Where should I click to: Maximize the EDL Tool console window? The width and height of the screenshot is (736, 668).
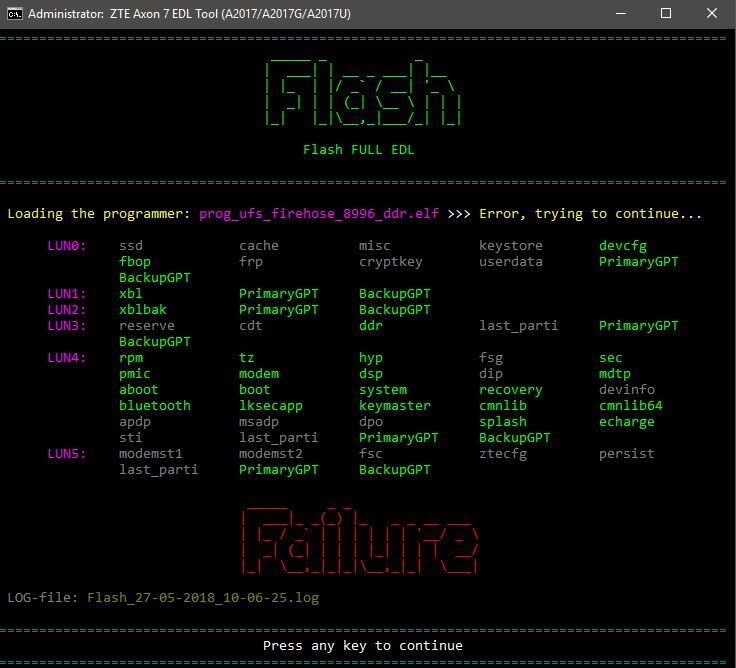pos(666,14)
